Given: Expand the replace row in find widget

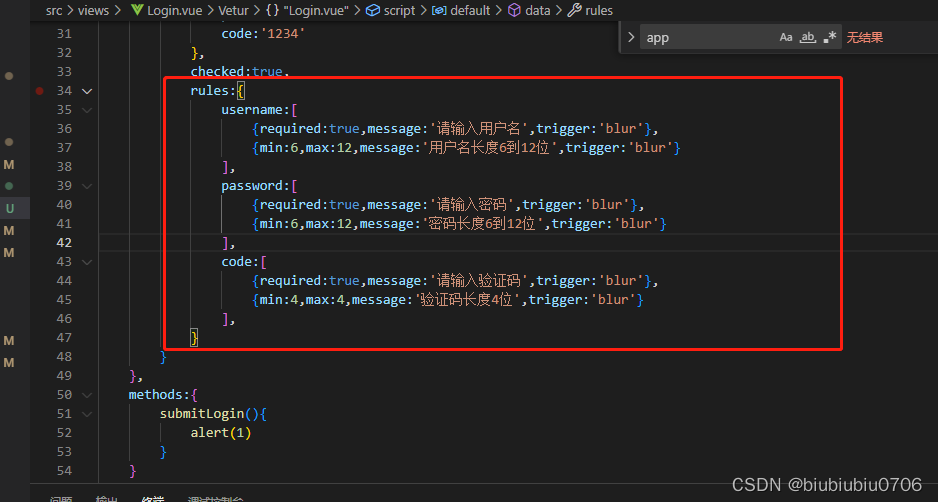Looking at the screenshot, I should coord(631,38).
